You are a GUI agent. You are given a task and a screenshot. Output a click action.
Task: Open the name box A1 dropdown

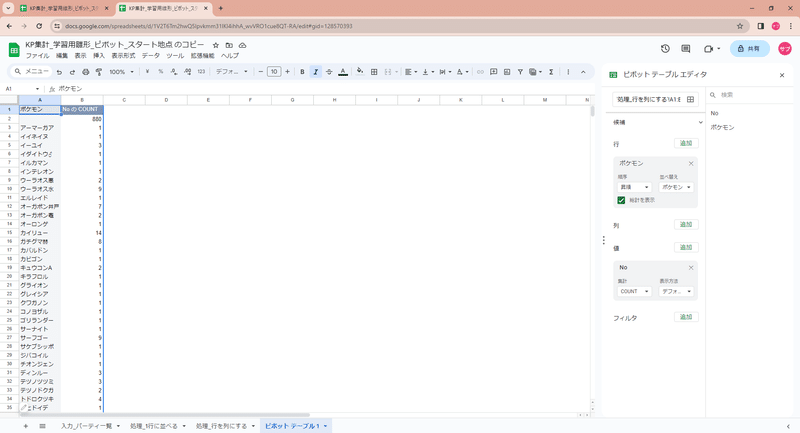pyautogui.click(x=37, y=89)
